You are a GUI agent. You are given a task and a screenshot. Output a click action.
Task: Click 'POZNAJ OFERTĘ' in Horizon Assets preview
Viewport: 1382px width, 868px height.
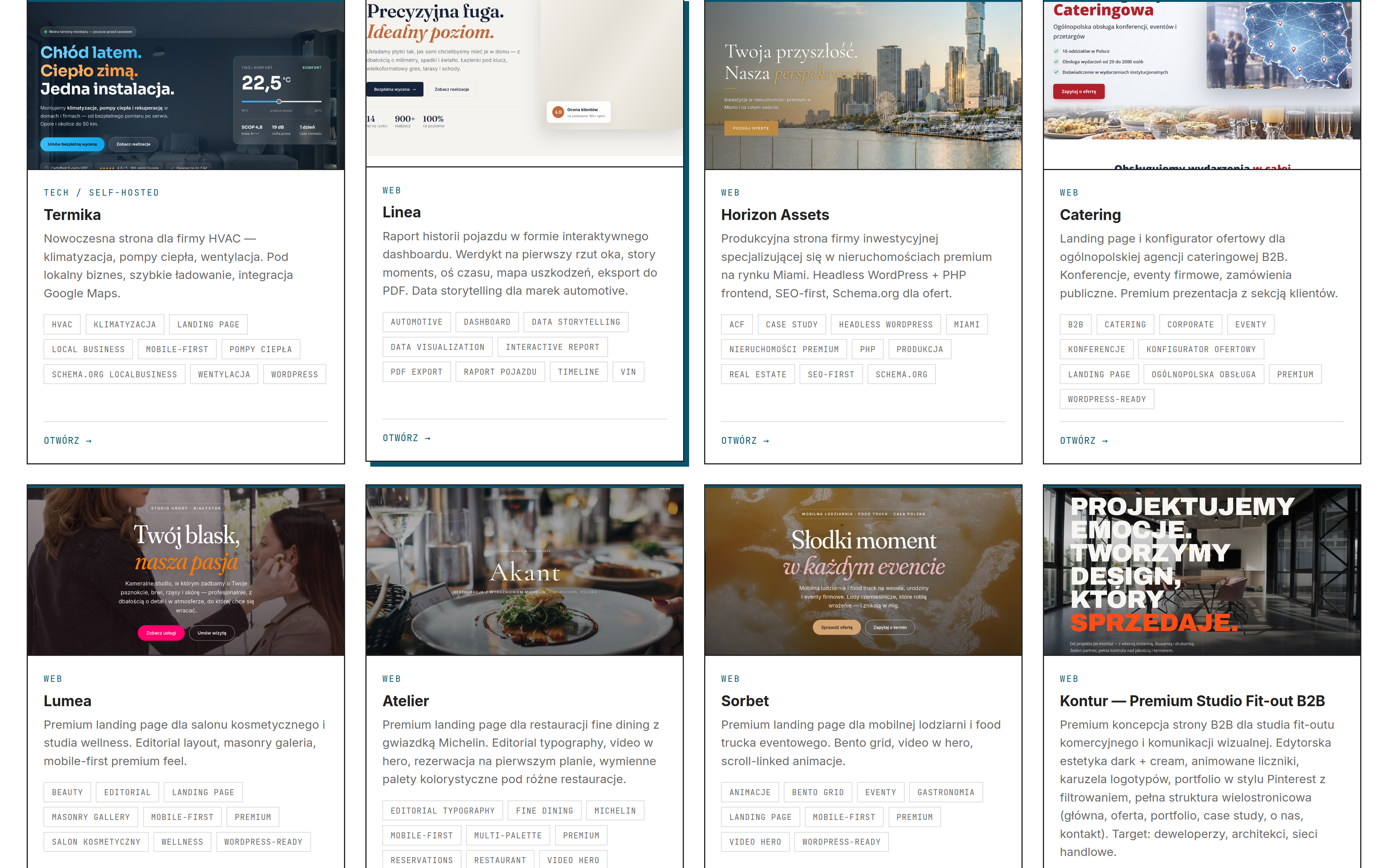[x=751, y=128]
